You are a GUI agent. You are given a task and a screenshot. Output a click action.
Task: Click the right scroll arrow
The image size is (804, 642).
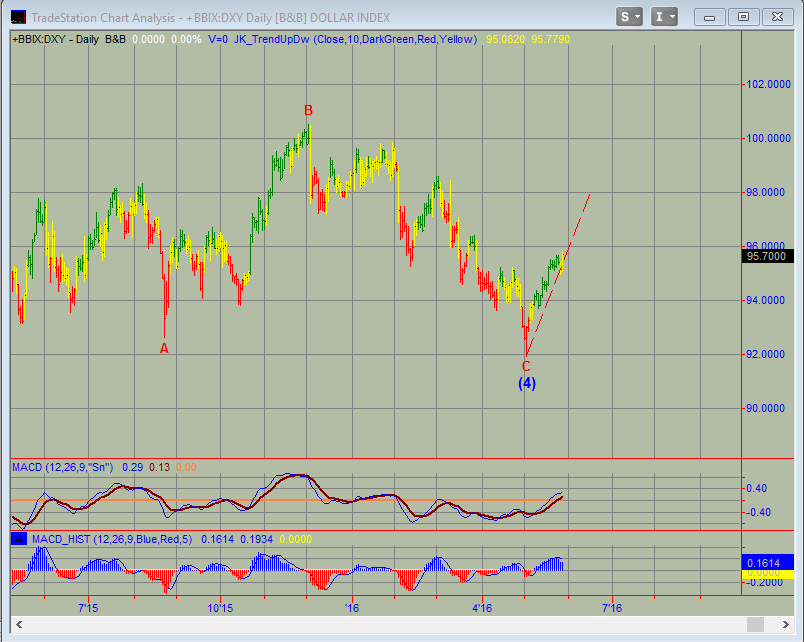coord(786,624)
